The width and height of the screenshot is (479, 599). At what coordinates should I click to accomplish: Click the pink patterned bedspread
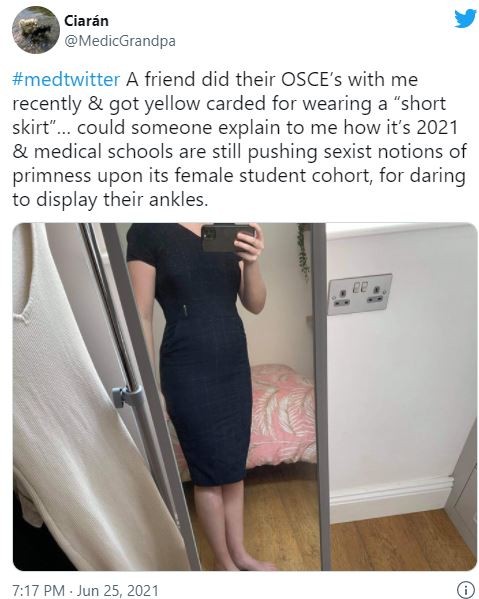281,416
